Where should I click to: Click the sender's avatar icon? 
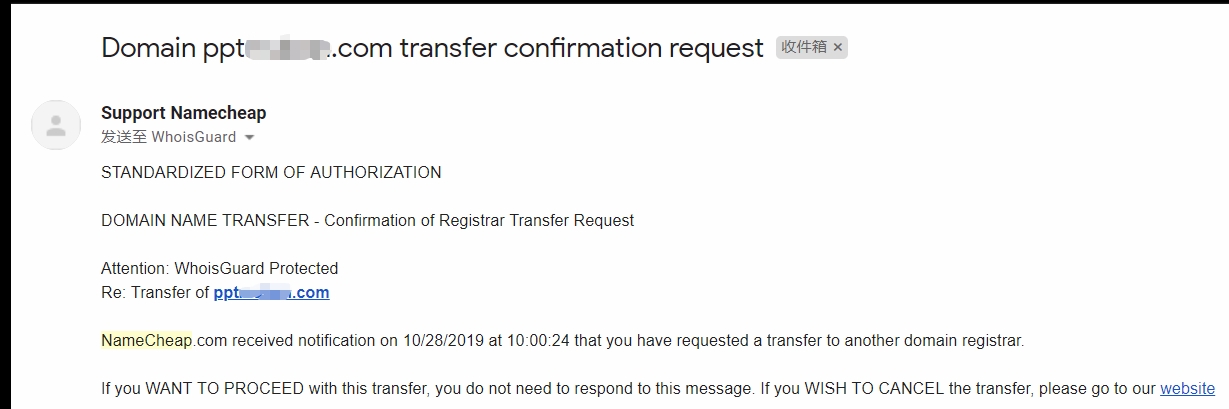(x=56, y=125)
